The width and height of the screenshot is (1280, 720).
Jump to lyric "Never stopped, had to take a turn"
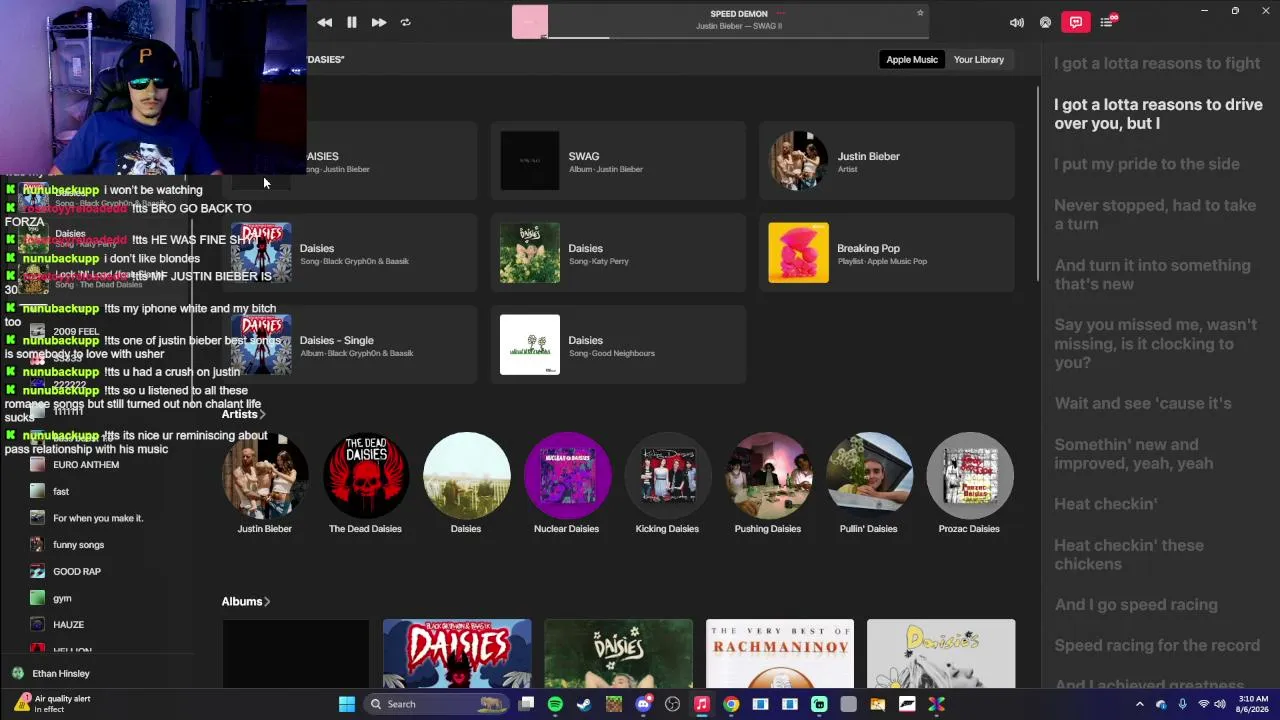tap(1155, 214)
